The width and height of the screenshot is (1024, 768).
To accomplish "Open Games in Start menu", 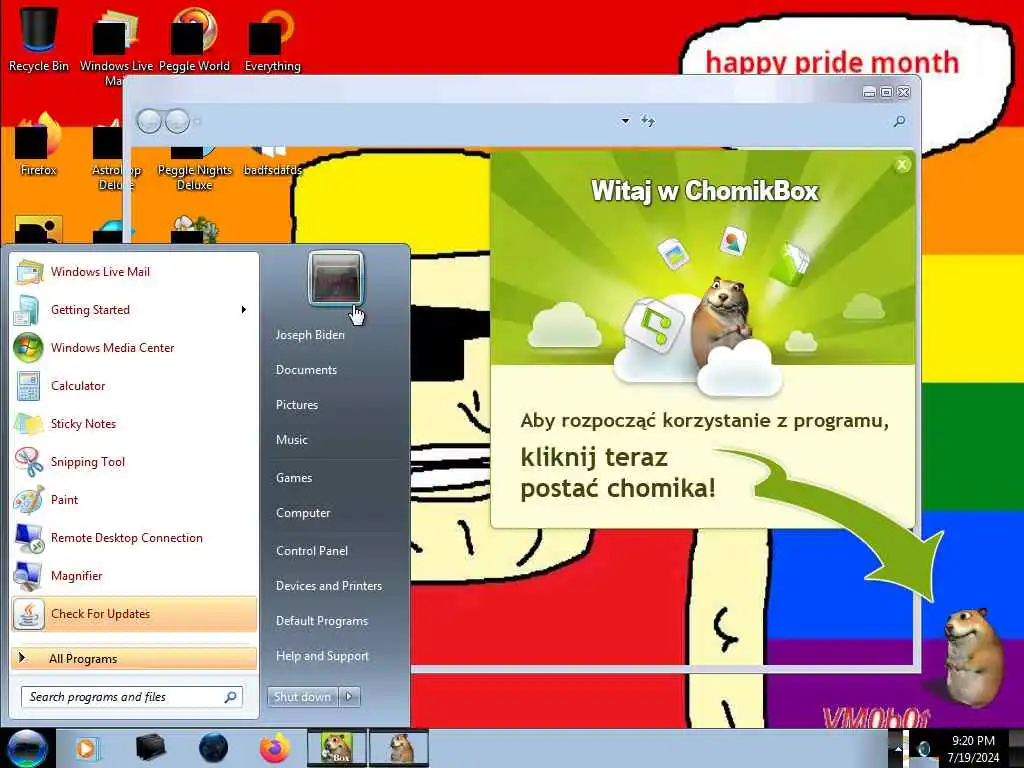I will (294, 478).
